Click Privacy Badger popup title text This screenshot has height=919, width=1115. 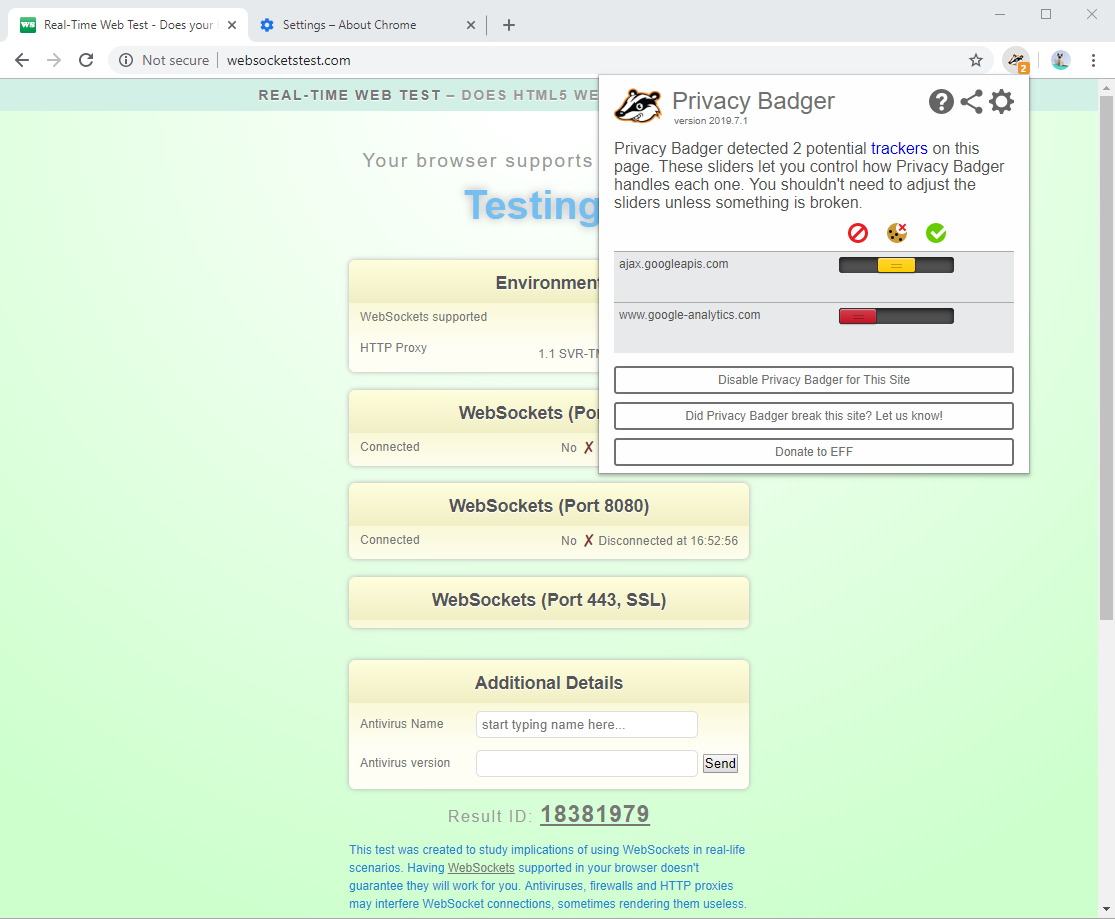coord(753,101)
